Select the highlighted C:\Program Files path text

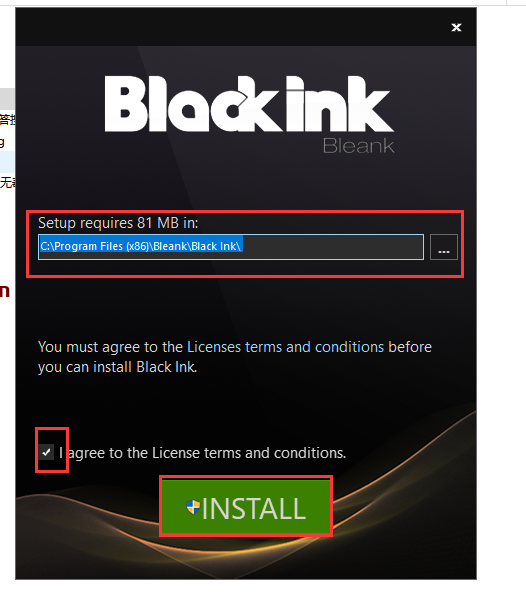click(141, 246)
